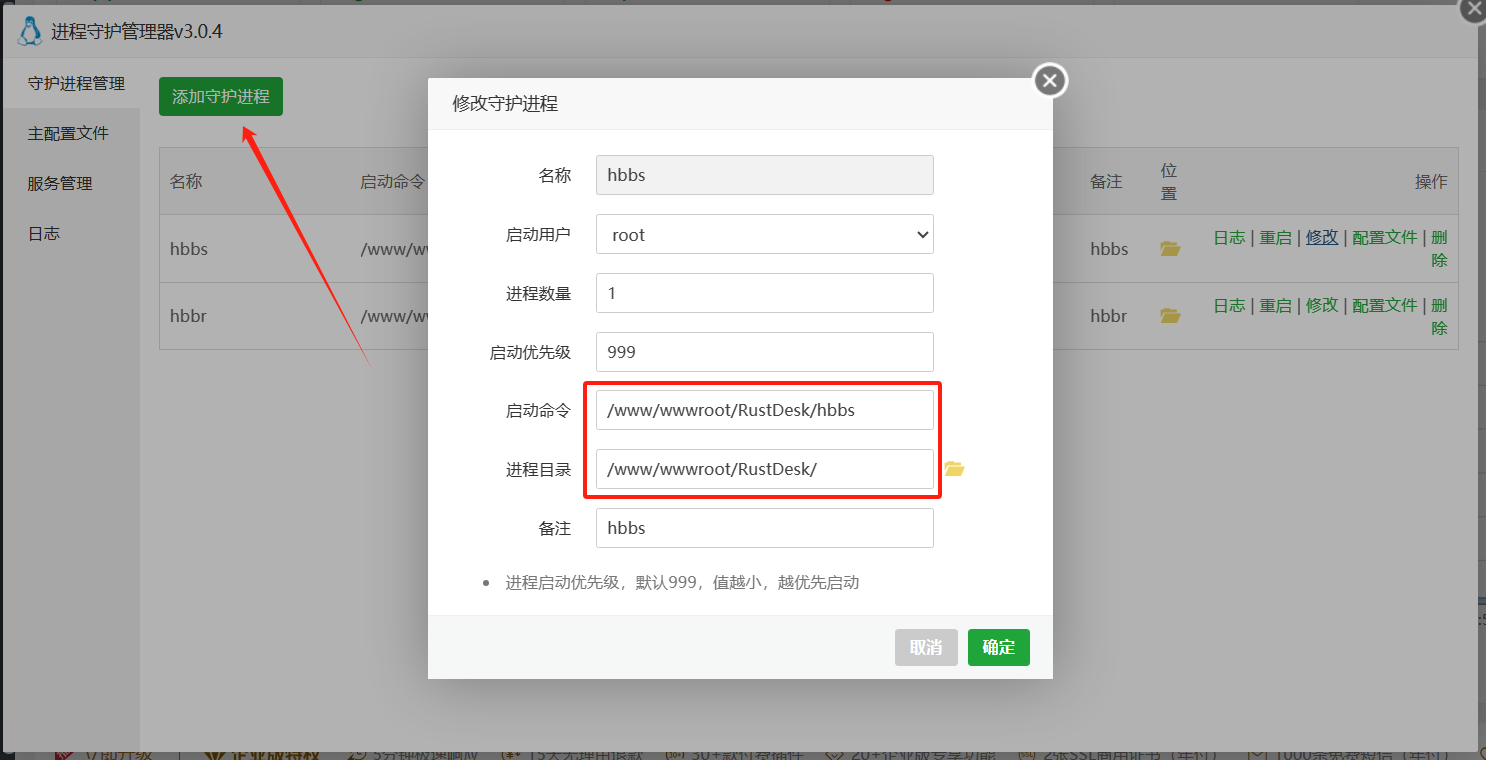Switch to 主配置文件 section
Image resolution: width=1486 pixels, height=760 pixels.
(x=64, y=132)
